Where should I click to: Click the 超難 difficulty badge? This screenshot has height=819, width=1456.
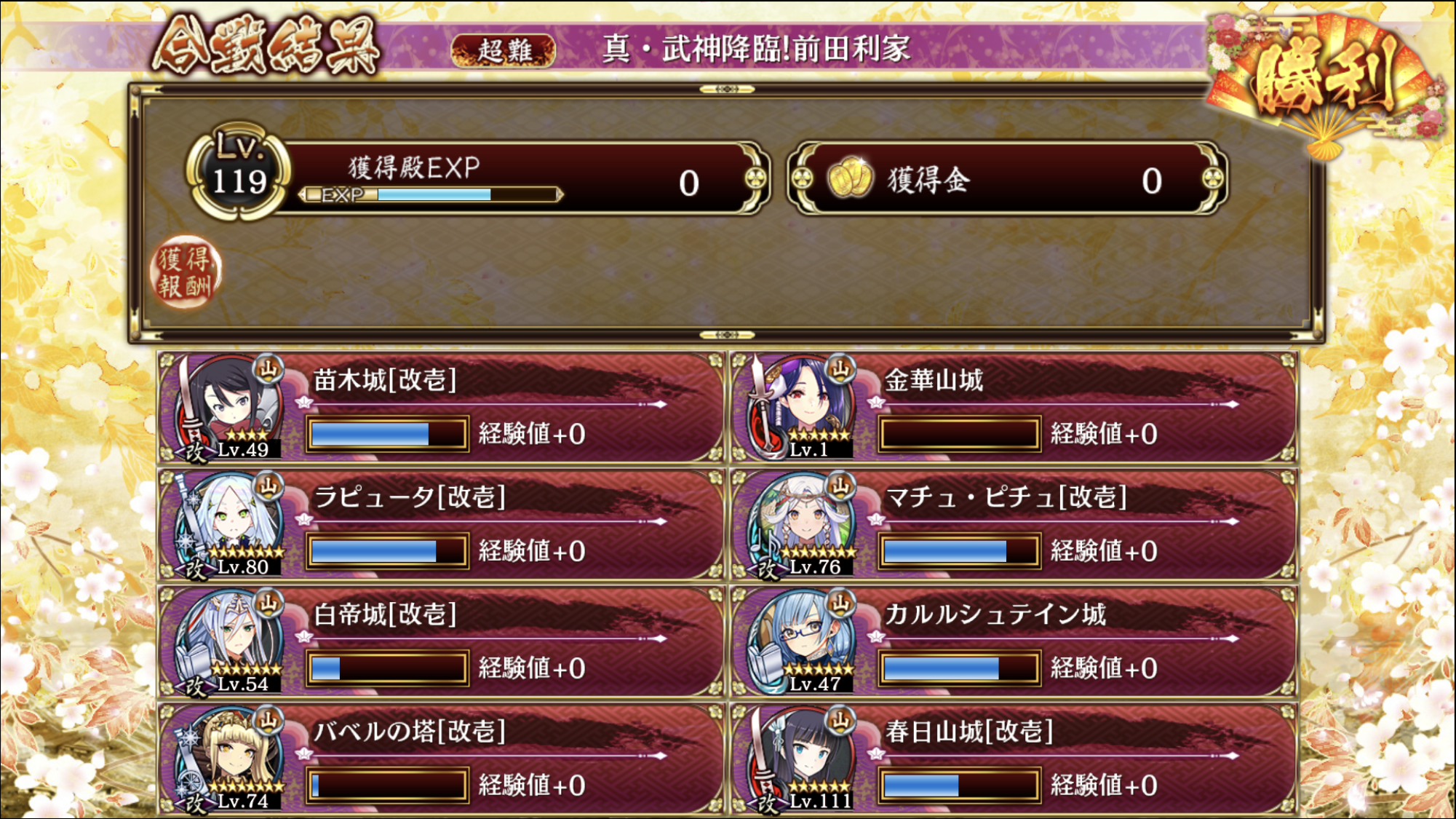tap(504, 50)
